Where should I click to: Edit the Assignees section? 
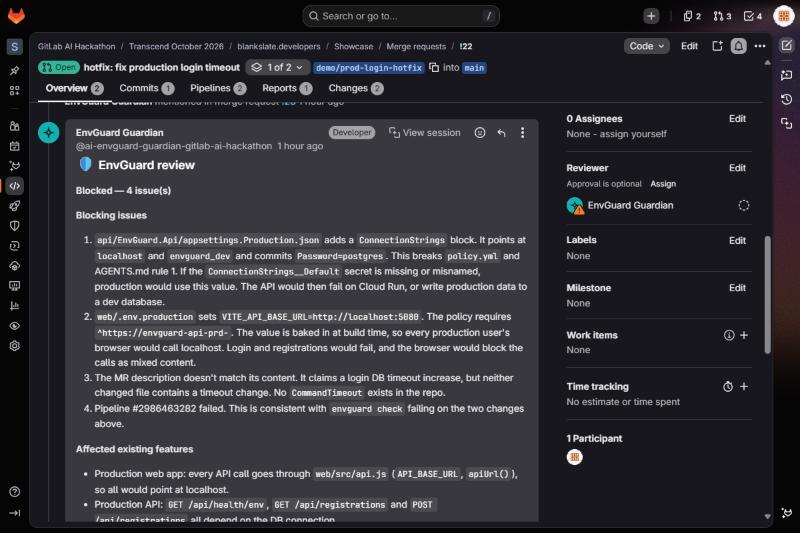(x=737, y=118)
